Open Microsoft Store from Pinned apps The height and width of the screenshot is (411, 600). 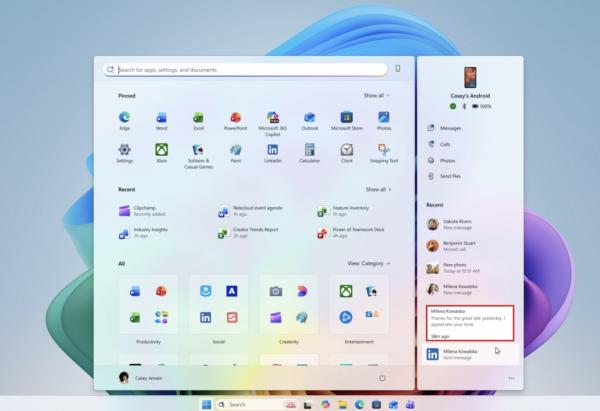pyautogui.click(x=347, y=121)
